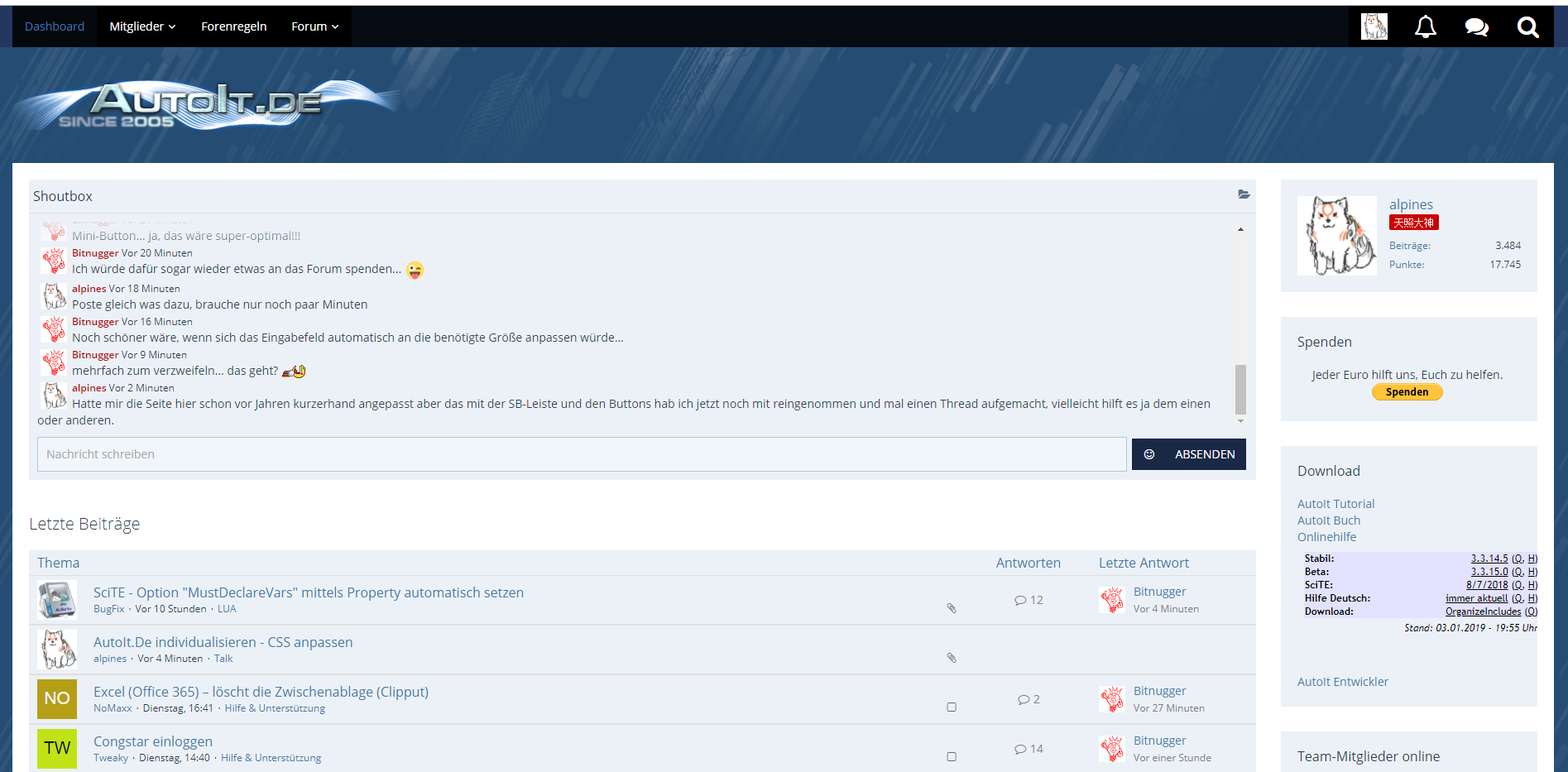Viewport: 1568px width, 772px height.
Task: Expand the Mitglieder dropdown menu
Action: point(142,26)
